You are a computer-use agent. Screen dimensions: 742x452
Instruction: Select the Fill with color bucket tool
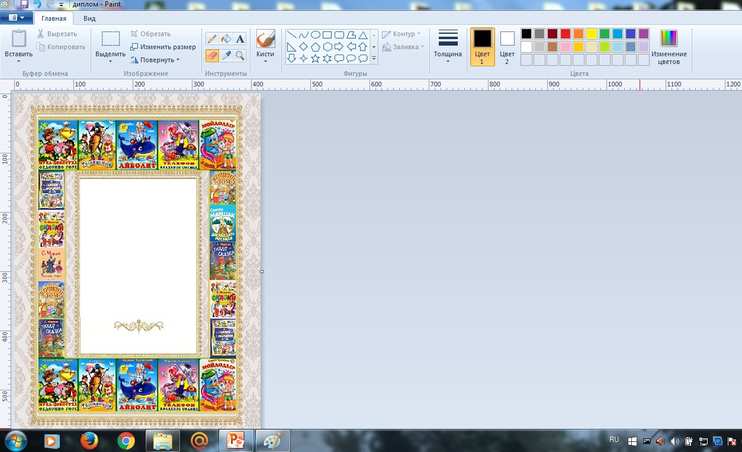tap(226, 39)
